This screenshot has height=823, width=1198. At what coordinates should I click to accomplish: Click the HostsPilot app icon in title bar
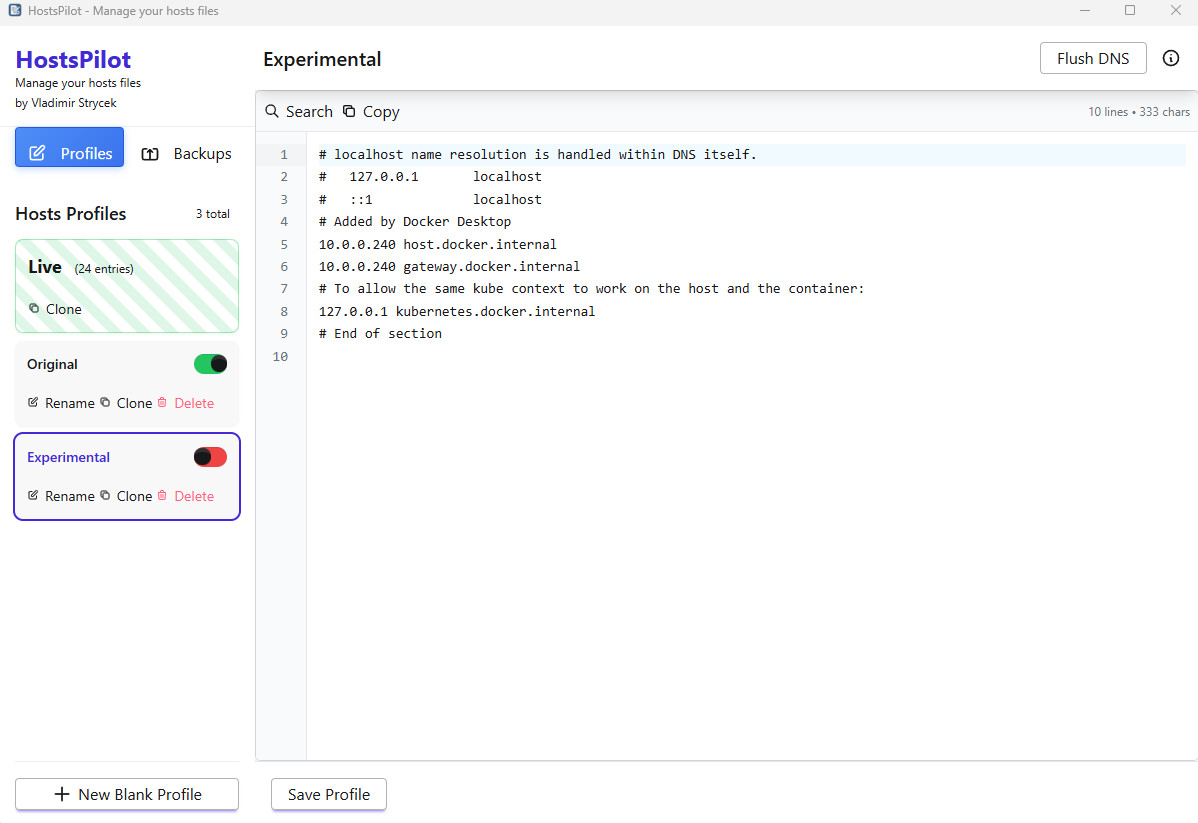[x=14, y=11]
